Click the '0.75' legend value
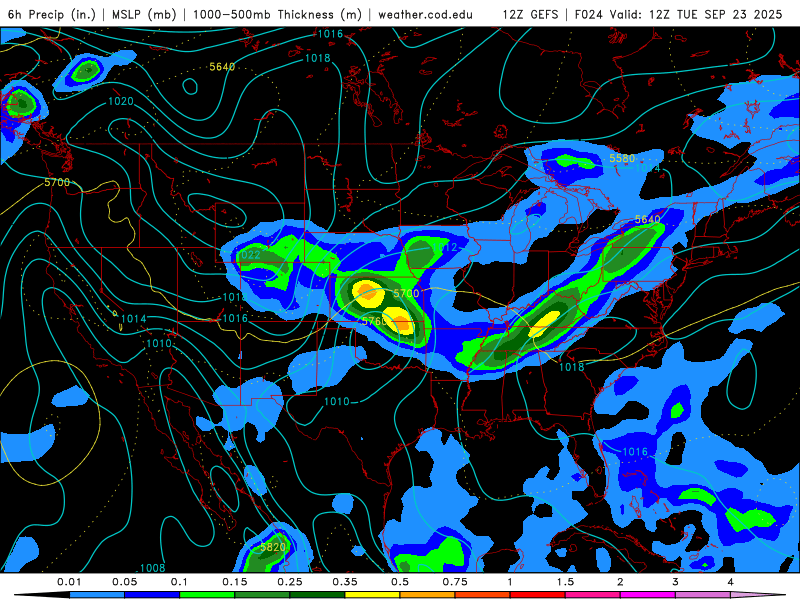This screenshot has height=600, width=800. pos(455,582)
